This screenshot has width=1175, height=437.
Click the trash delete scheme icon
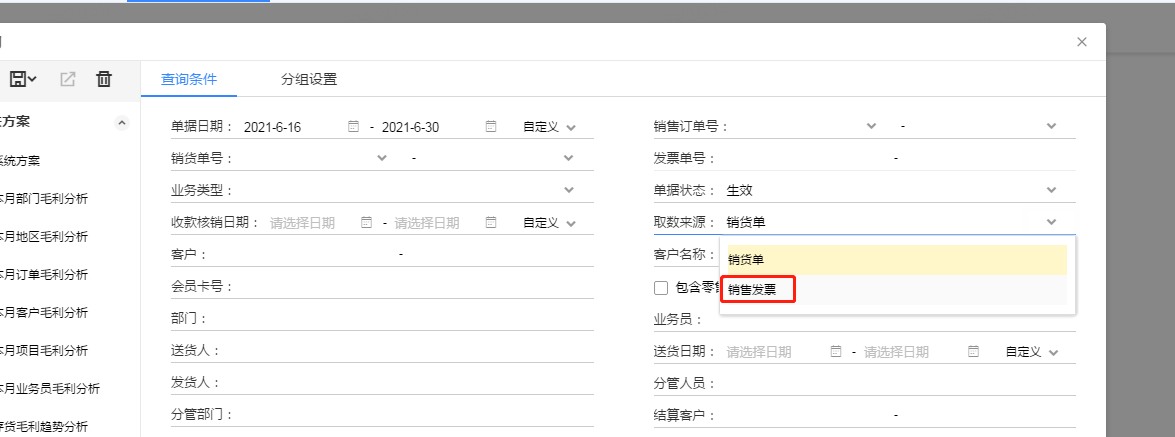point(104,79)
